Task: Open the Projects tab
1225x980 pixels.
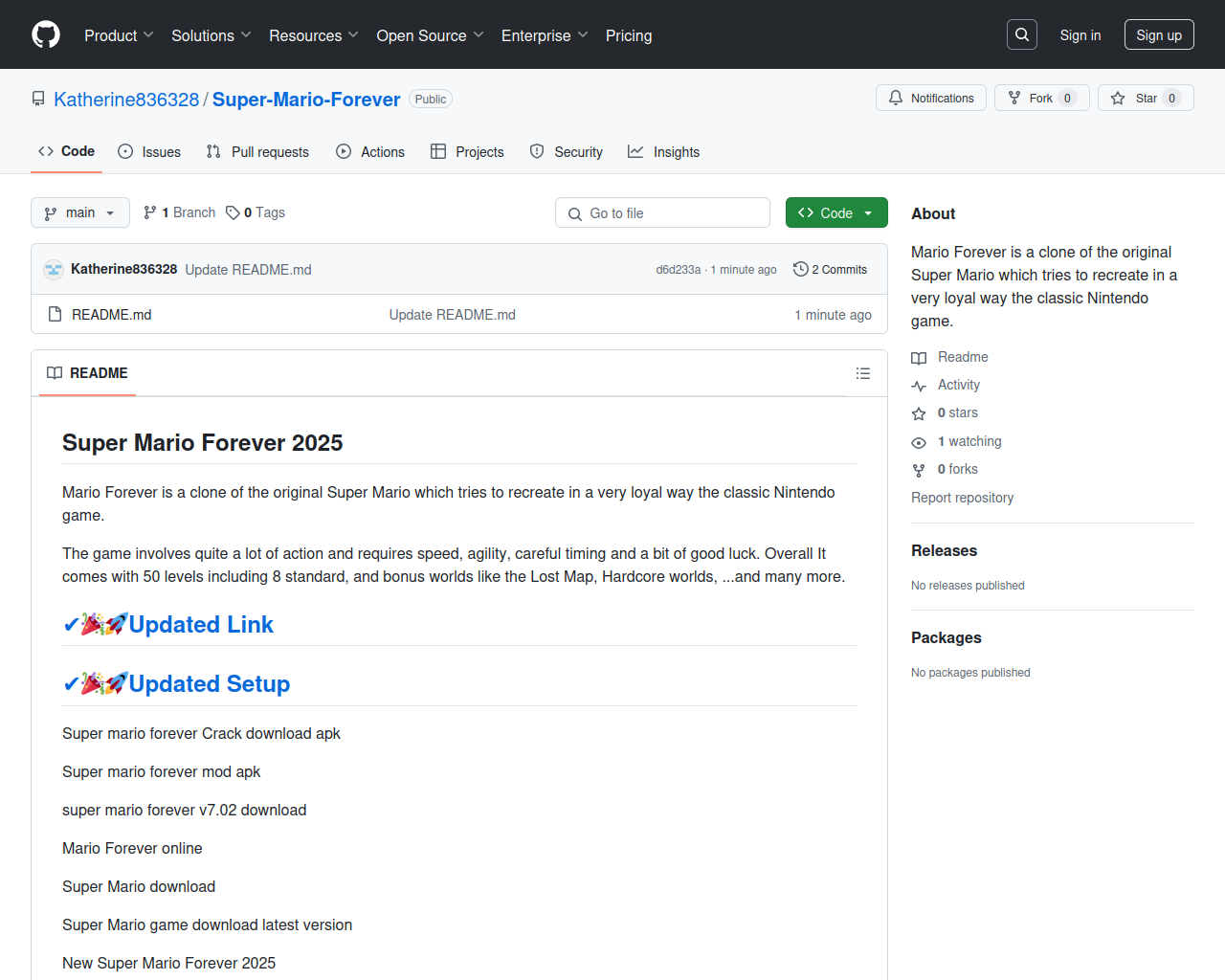Action: tap(467, 152)
